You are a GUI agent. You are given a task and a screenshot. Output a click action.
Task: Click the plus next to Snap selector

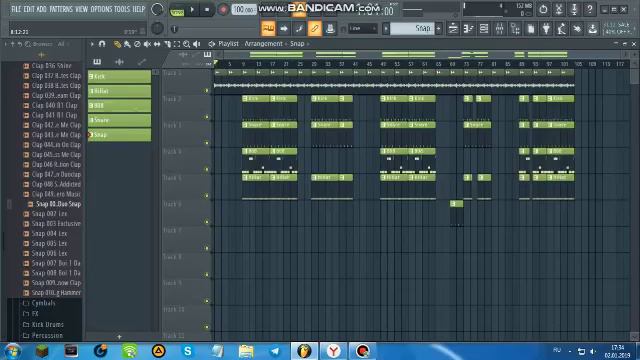[439, 29]
